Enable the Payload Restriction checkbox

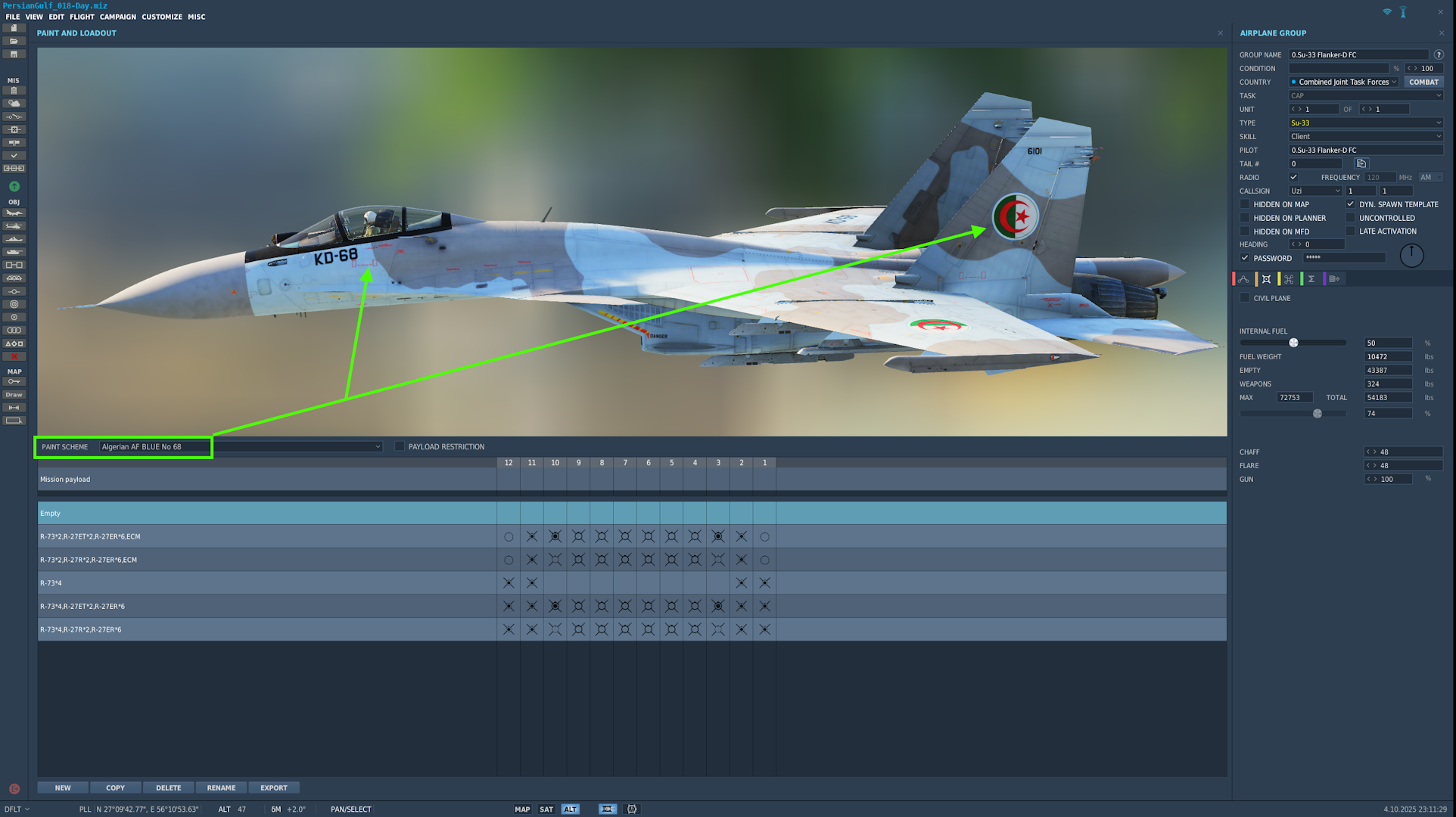click(400, 446)
